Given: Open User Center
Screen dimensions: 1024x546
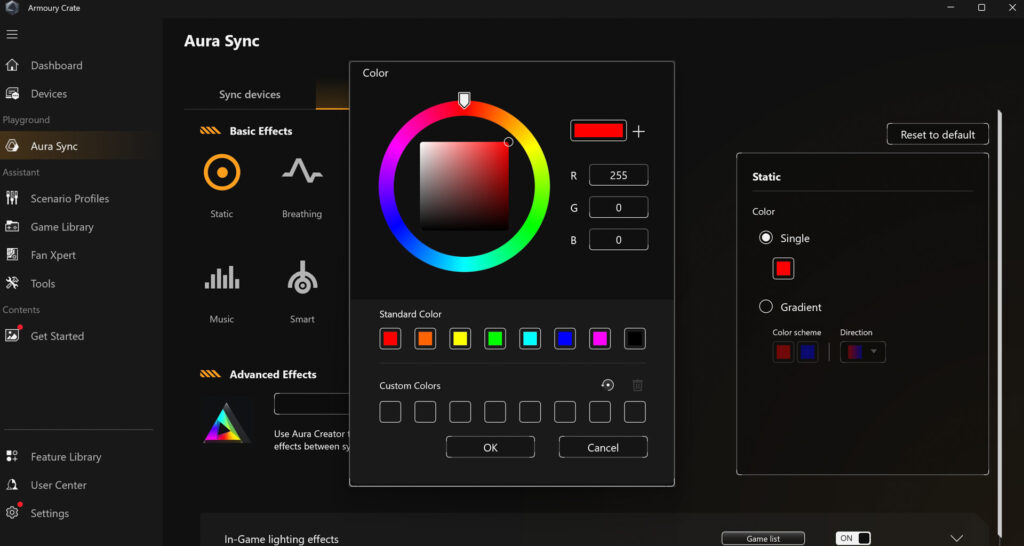Looking at the screenshot, I should click(x=58, y=485).
